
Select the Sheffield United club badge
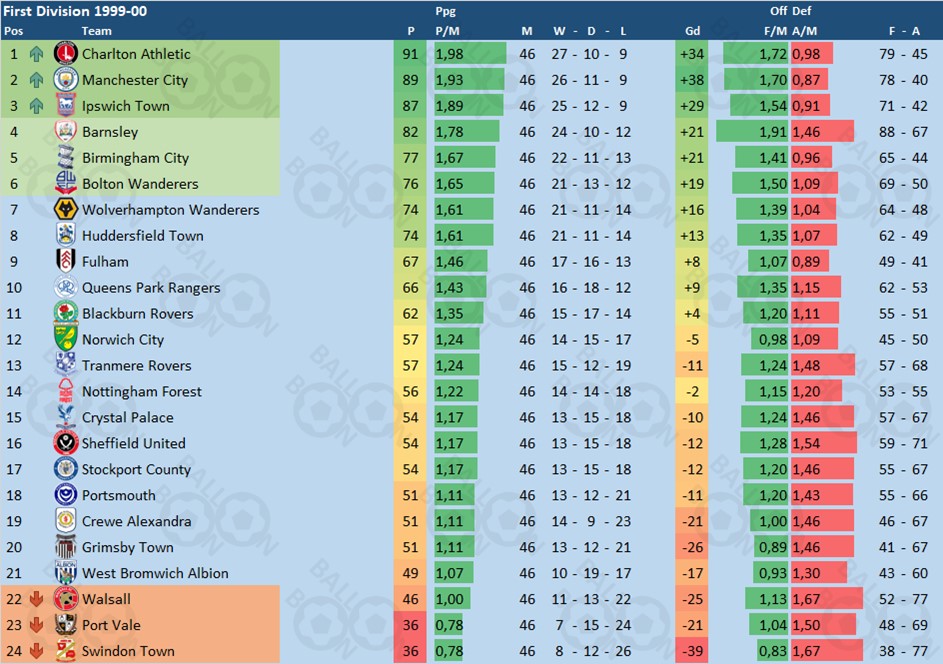(x=66, y=443)
